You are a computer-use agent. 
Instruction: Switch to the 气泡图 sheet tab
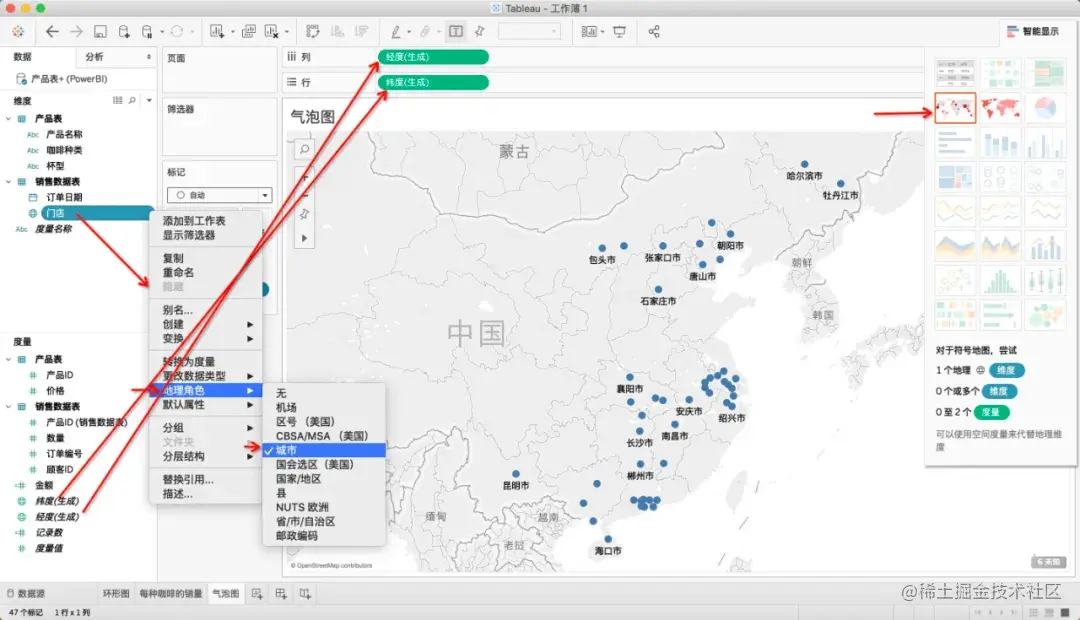coord(225,594)
